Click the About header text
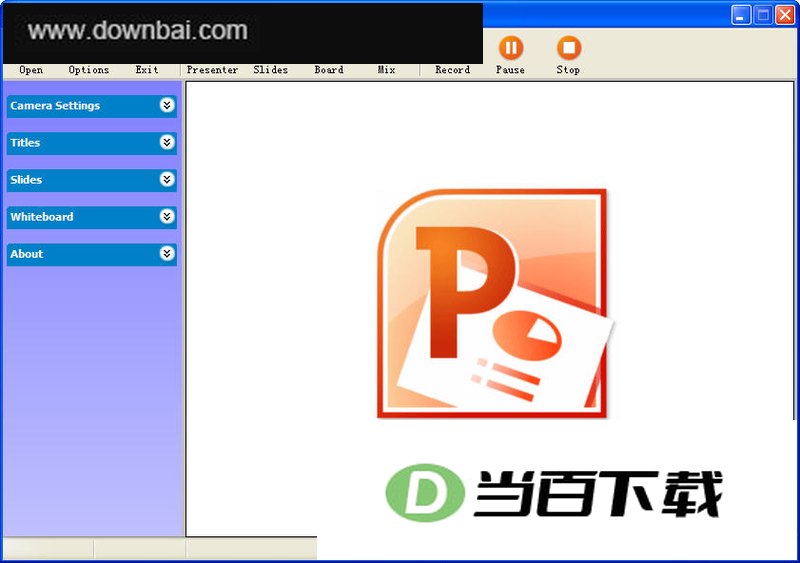 27,254
